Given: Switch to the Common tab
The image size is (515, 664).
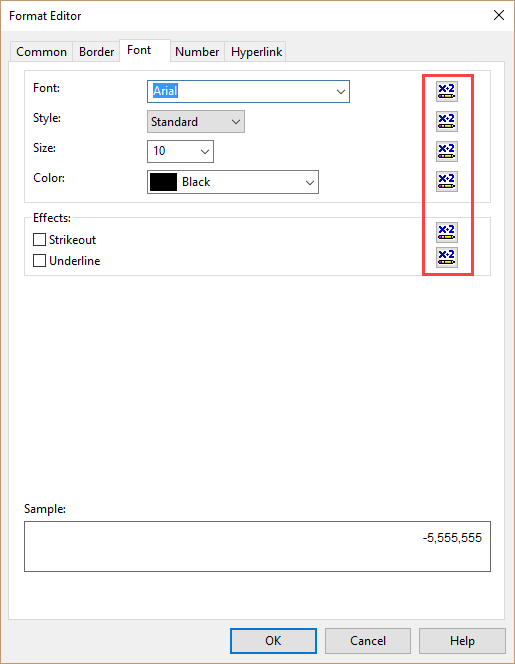Looking at the screenshot, I should (x=41, y=52).
